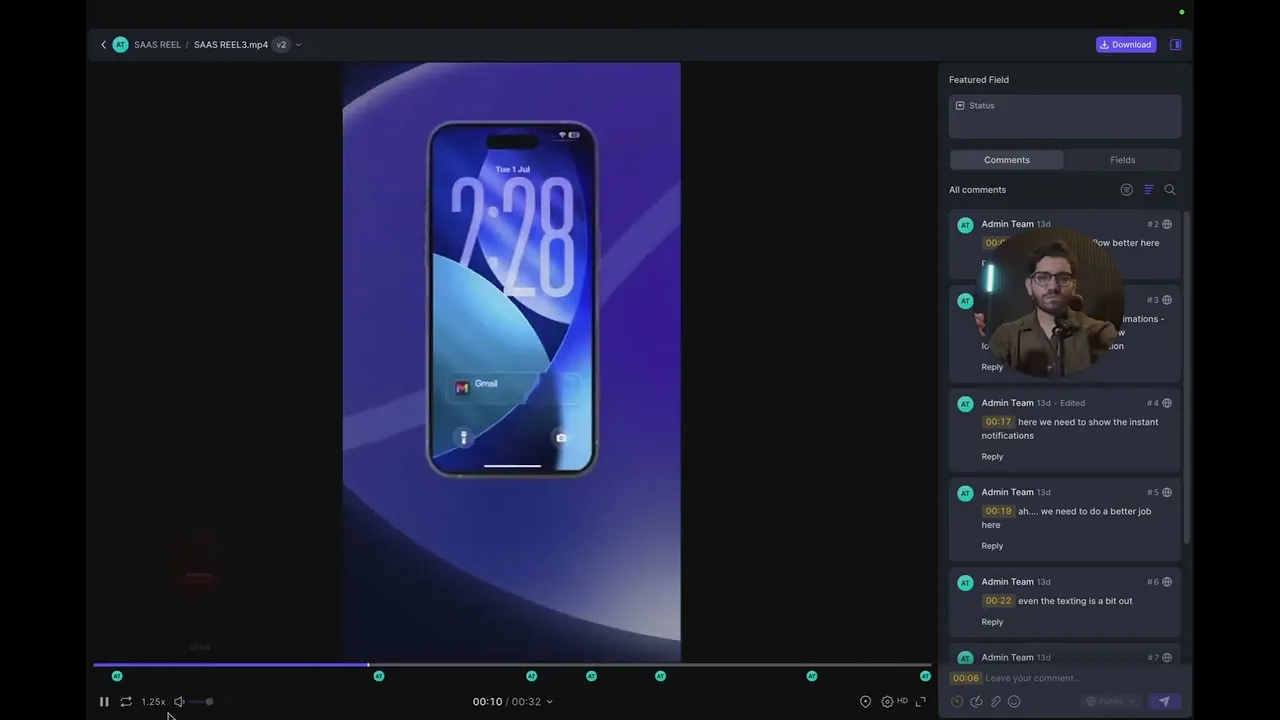Viewport: 1280px width, 720px height.
Task: Open the comment filter circle icon
Action: coord(1127,190)
